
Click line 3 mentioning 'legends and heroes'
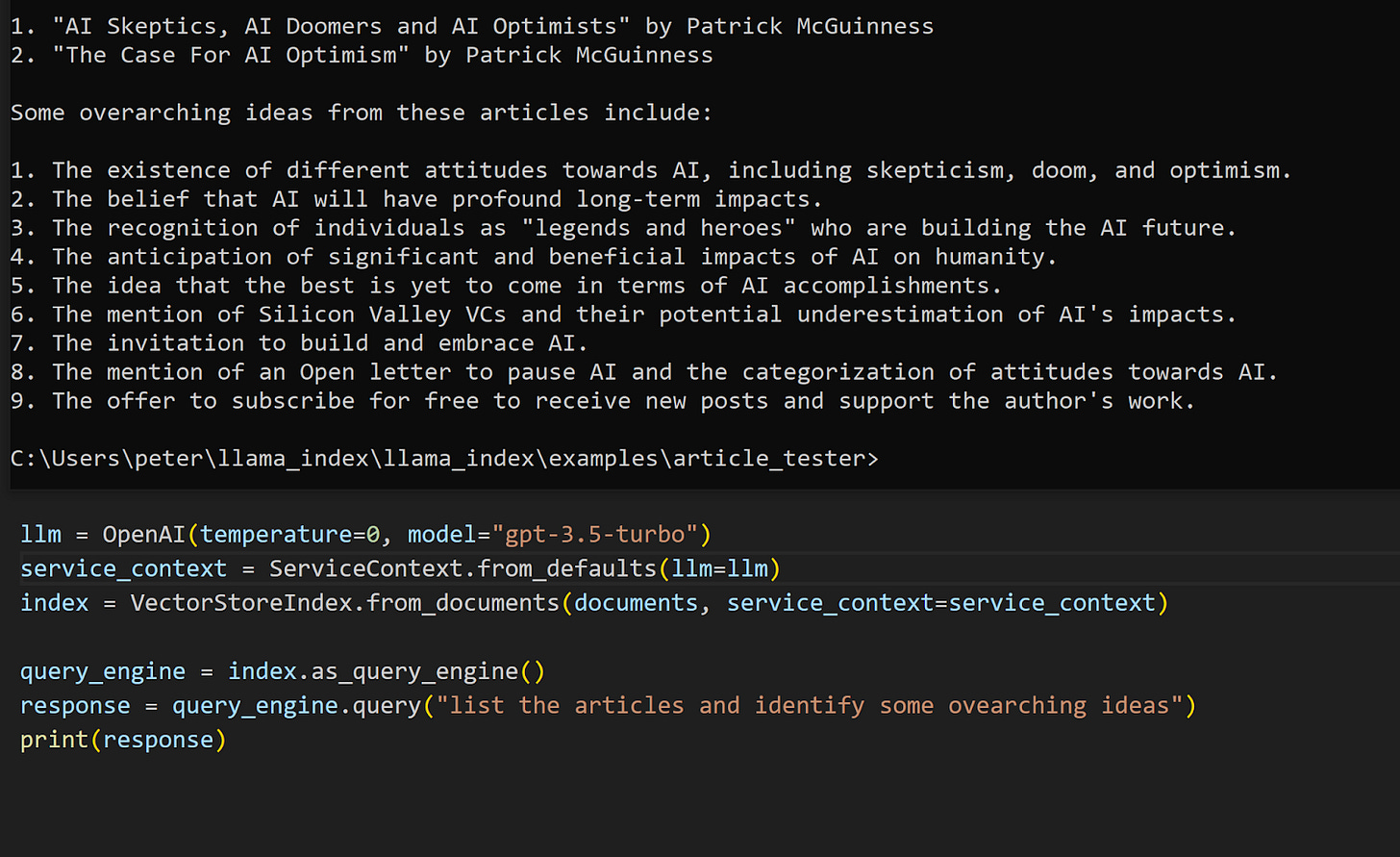623,228
